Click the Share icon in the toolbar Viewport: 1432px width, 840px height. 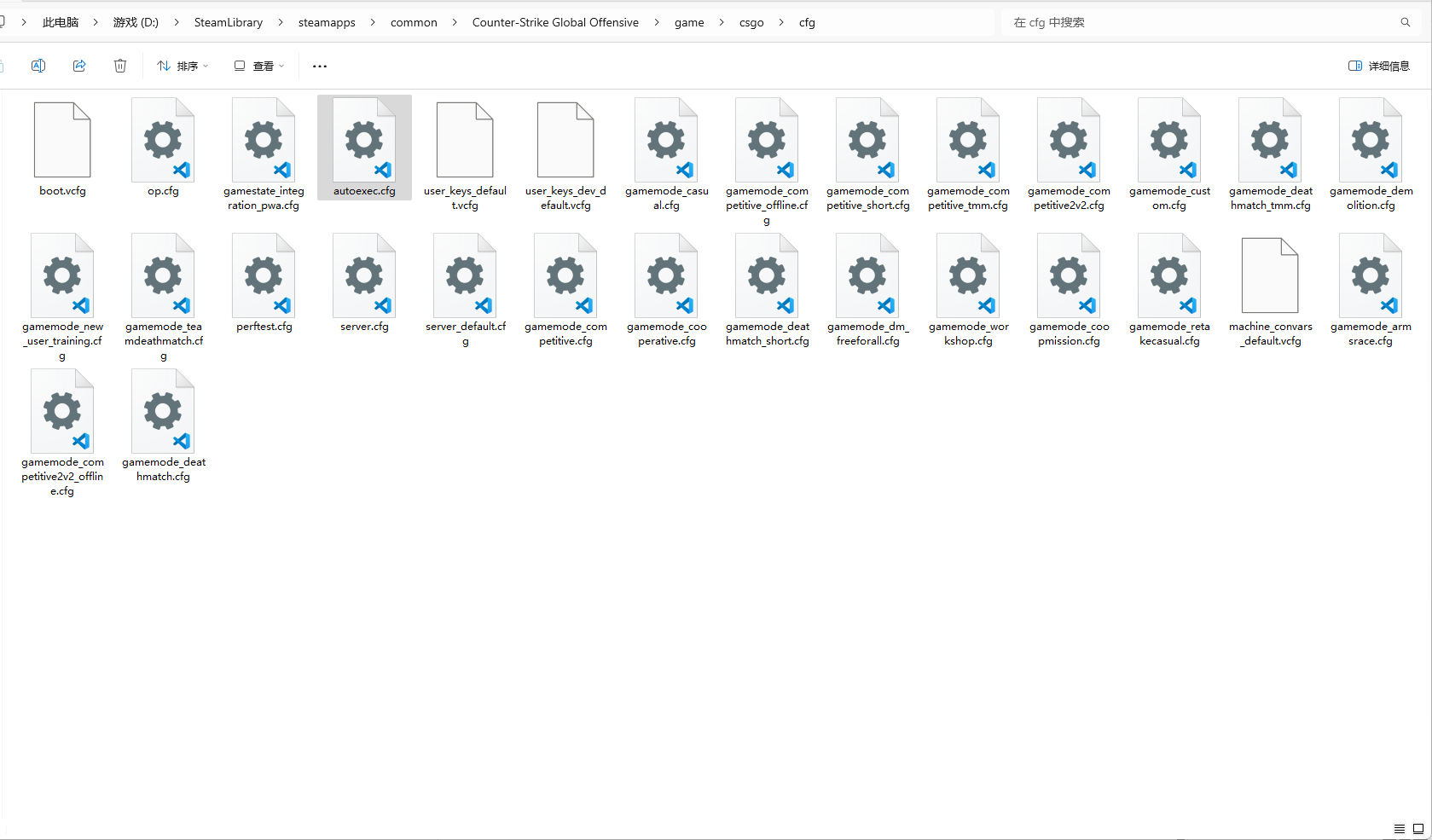(79, 66)
